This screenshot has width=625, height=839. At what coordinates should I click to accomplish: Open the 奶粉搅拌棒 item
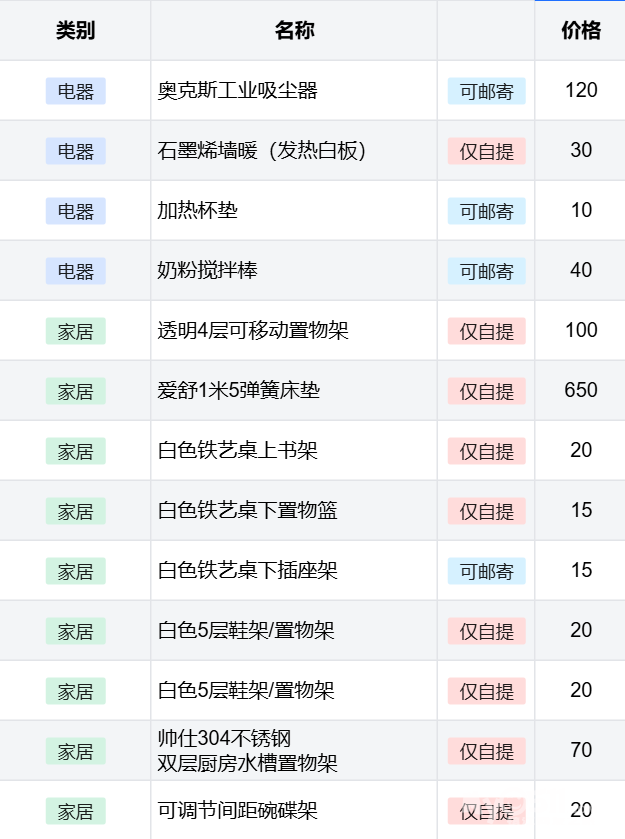(x=208, y=271)
